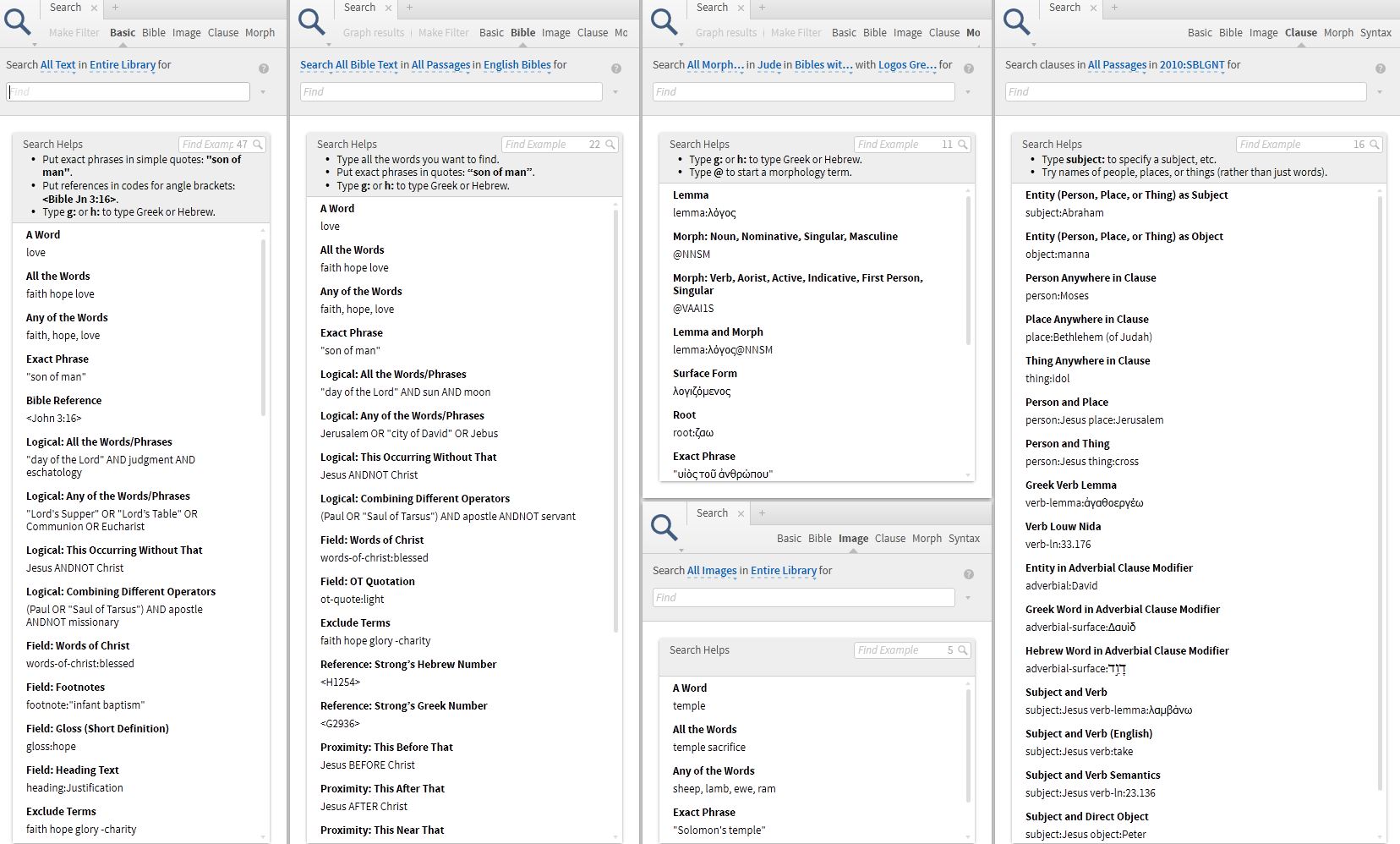Click scrollbar of Image Search Helps list
Image resolution: width=1400 pixels, height=844 pixels.
(968, 745)
